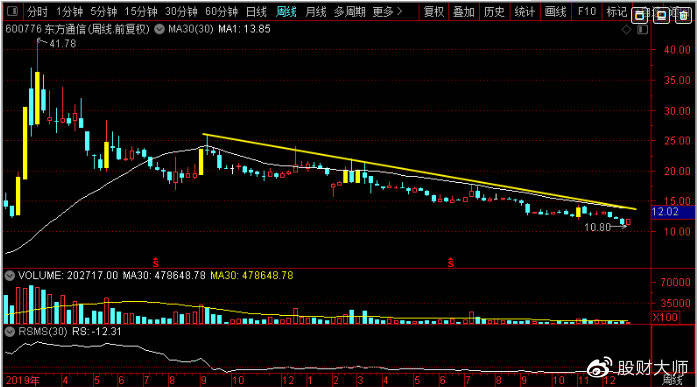Activate the 画线 drawing tools

(x=556, y=12)
